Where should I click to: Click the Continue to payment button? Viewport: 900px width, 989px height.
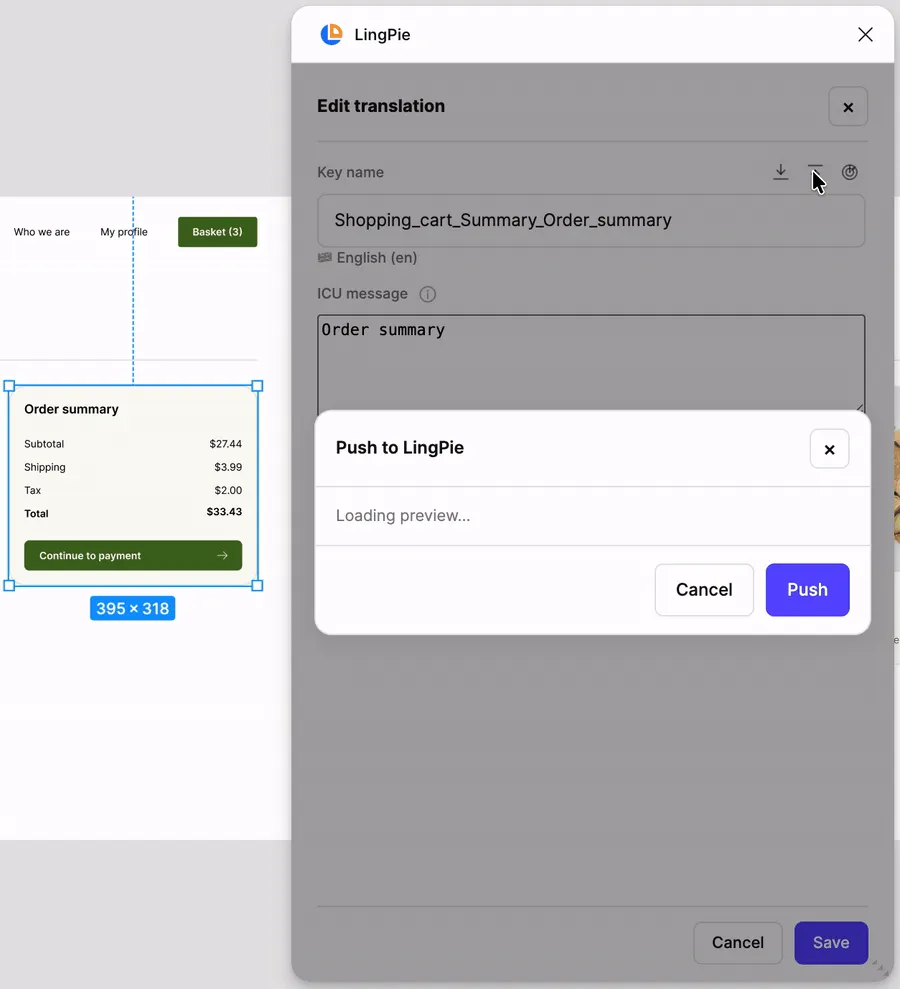[x=133, y=555]
